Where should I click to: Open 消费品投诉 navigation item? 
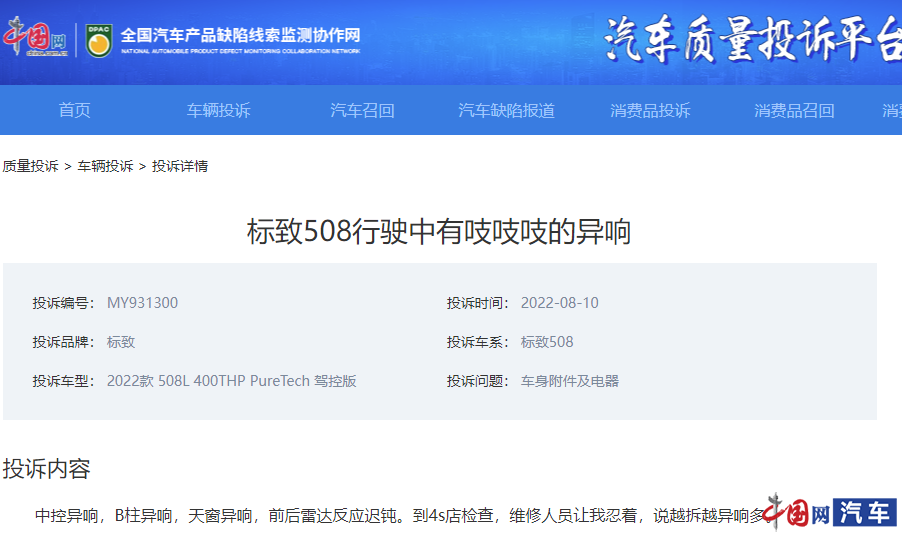pos(650,110)
